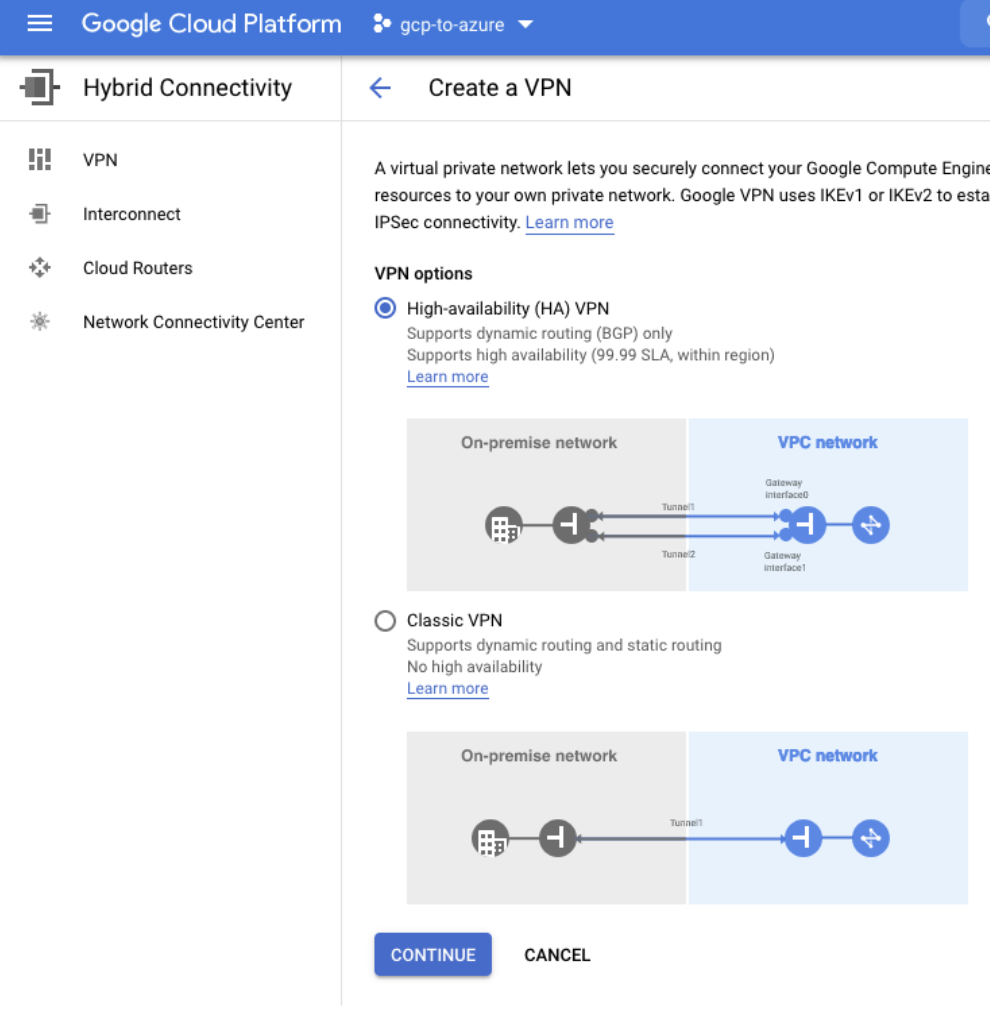
Task: Click the project hexagon icon beside gcp-to-azure
Action: point(381,24)
